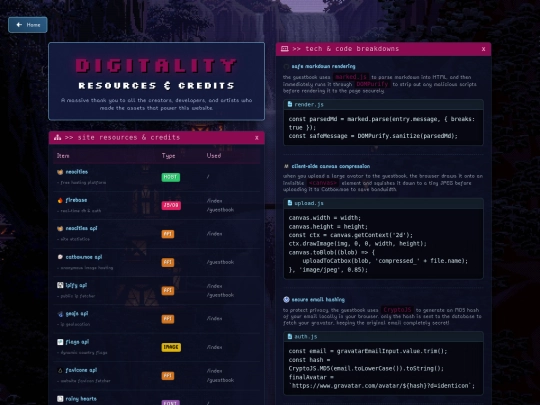The height and width of the screenshot is (405, 540).
Task: Close the site resources & credits window
Action: point(257,138)
